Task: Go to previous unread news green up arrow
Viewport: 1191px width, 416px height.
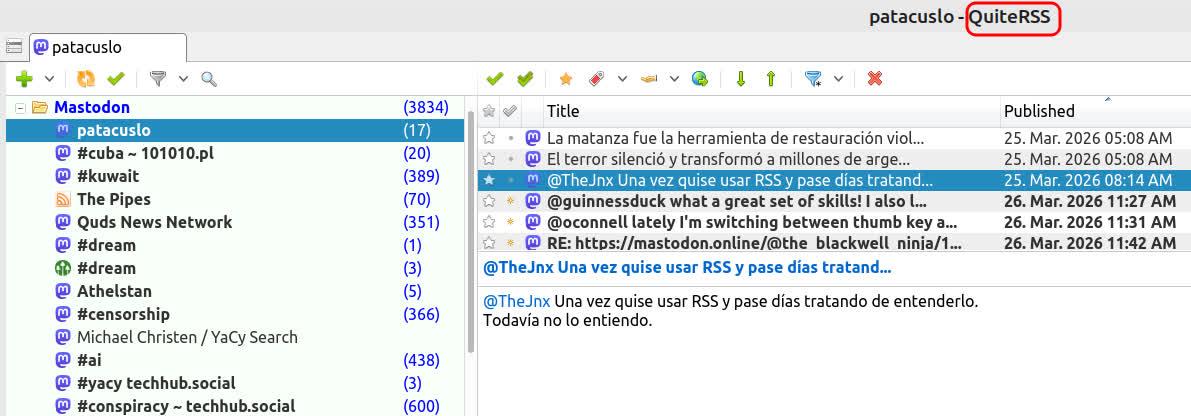Action: [770, 78]
